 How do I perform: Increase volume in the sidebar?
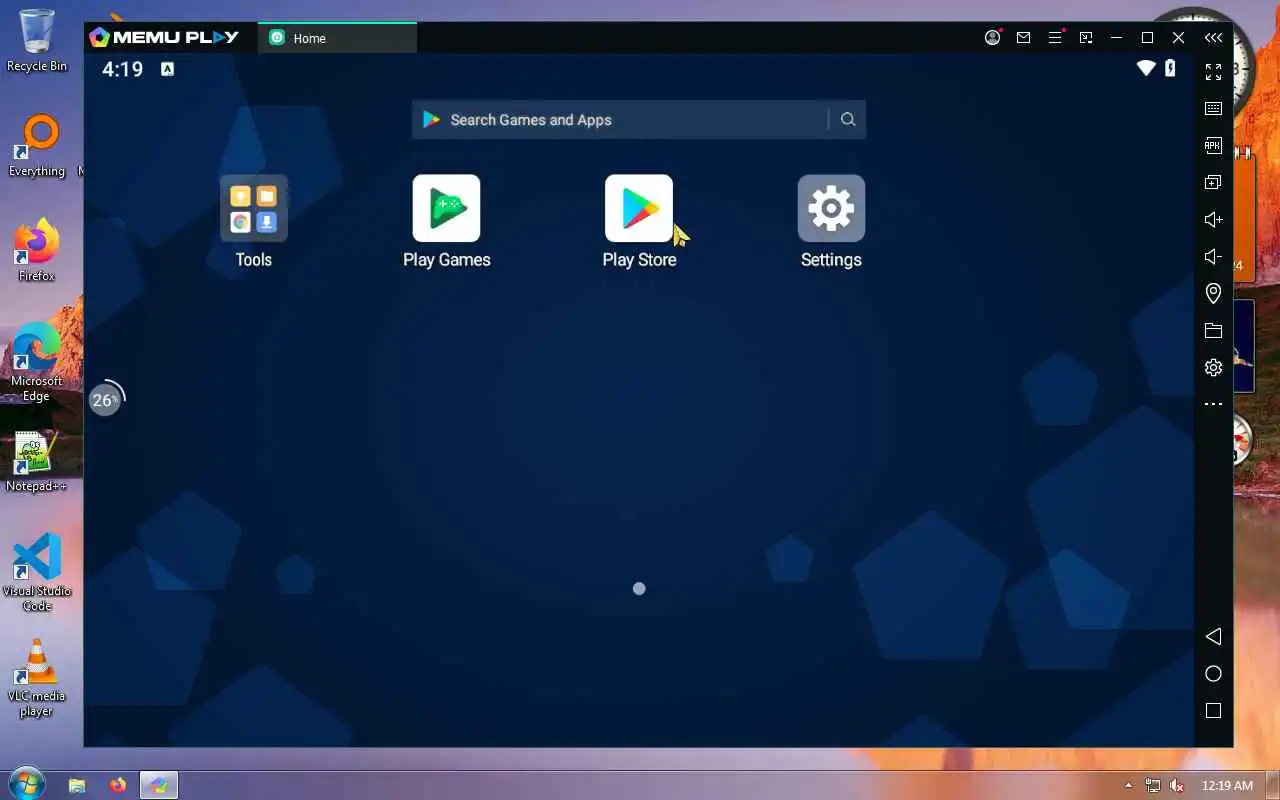1213,219
